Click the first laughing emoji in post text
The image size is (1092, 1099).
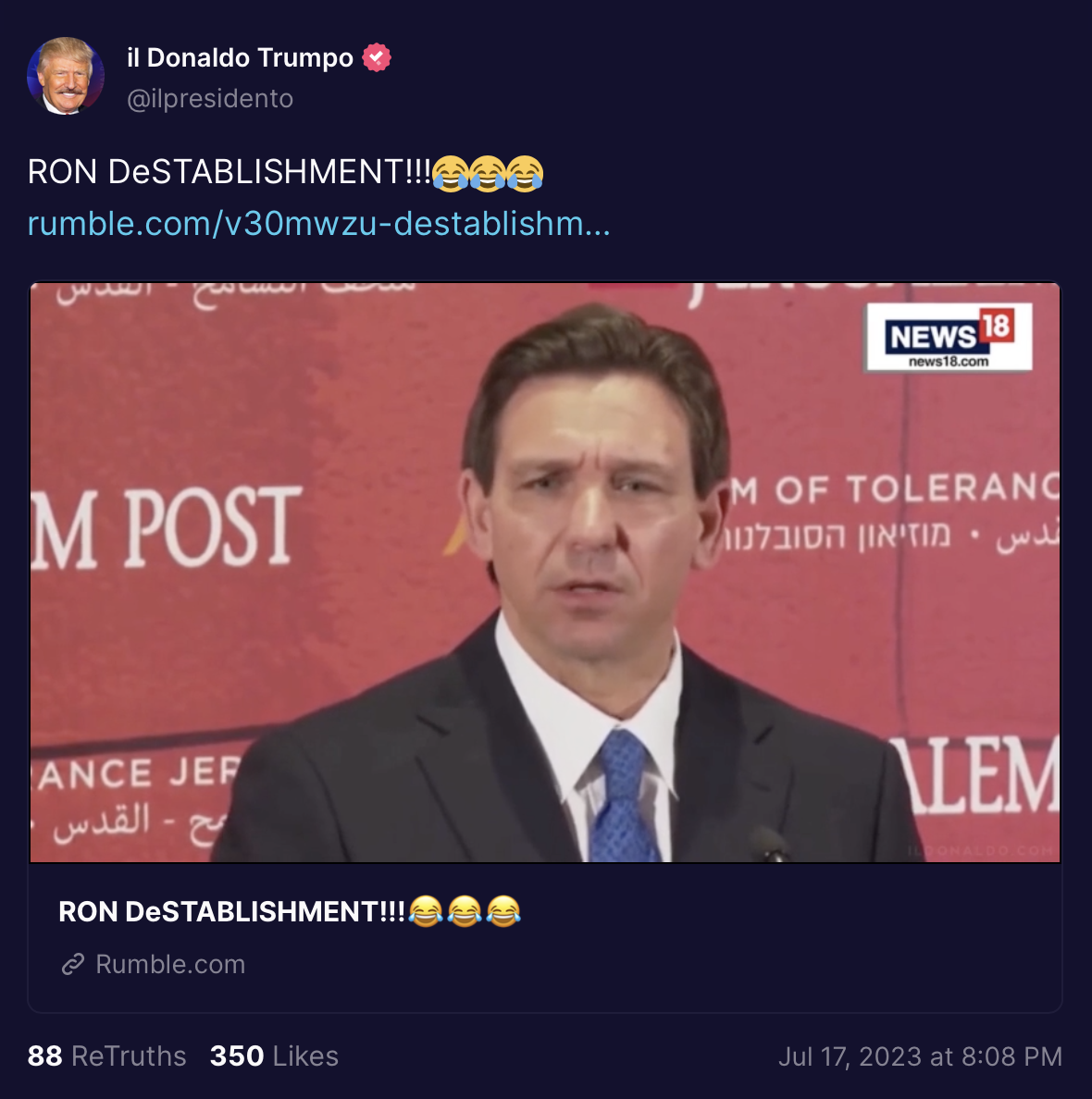coord(451,173)
